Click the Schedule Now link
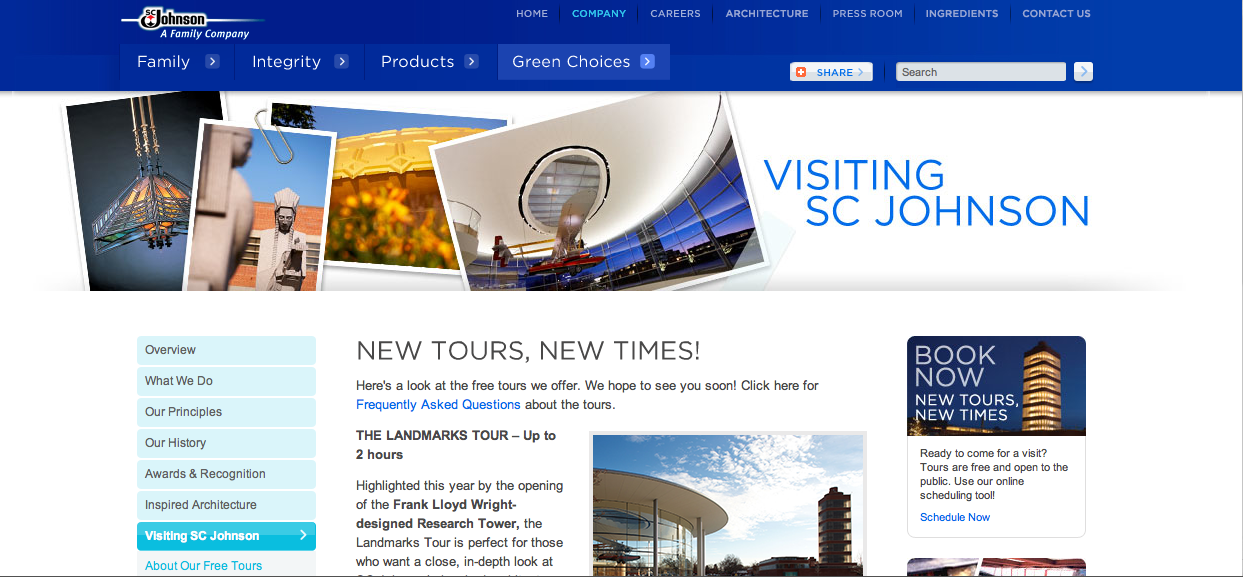1243x577 pixels. (x=955, y=517)
